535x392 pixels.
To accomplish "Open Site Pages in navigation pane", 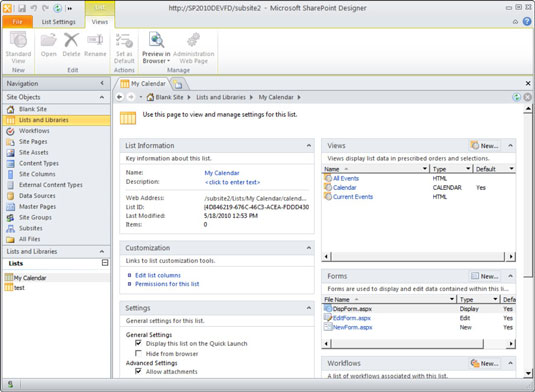I will 33,142.
